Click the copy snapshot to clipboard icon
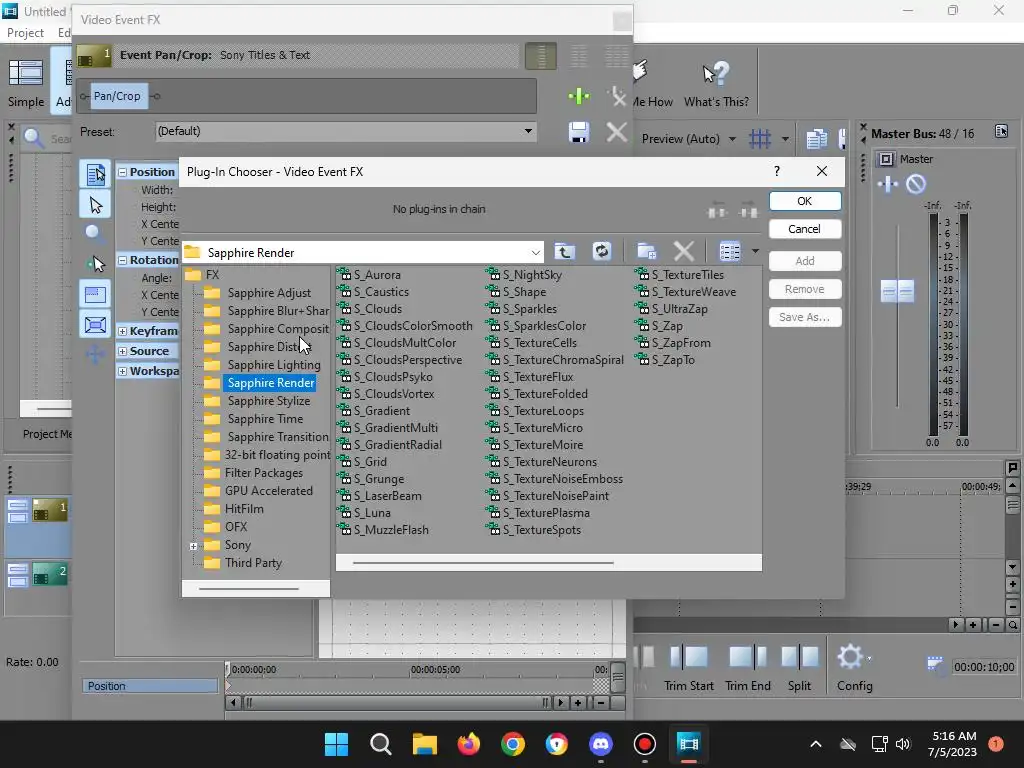 (x=816, y=138)
